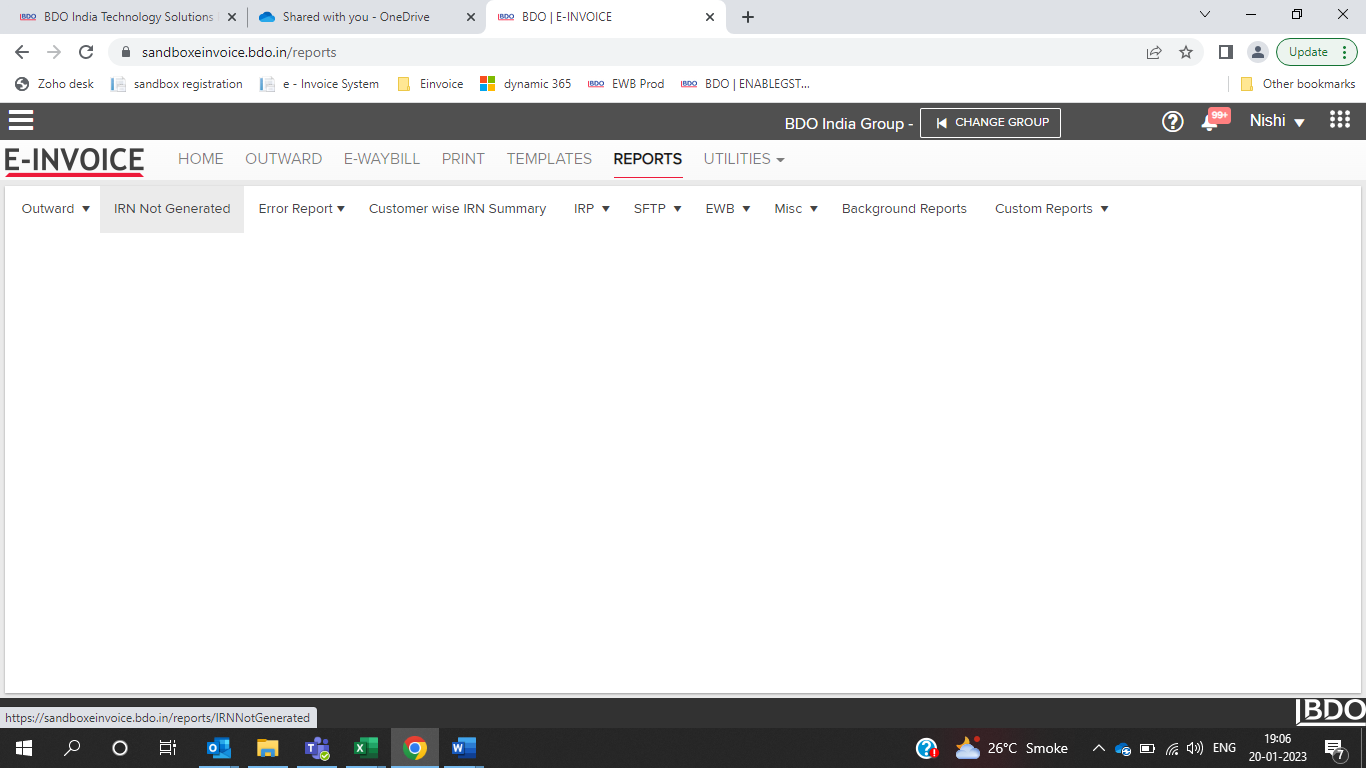The image size is (1366, 768).
Task: Bookmark this page with star icon
Action: [1186, 52]
